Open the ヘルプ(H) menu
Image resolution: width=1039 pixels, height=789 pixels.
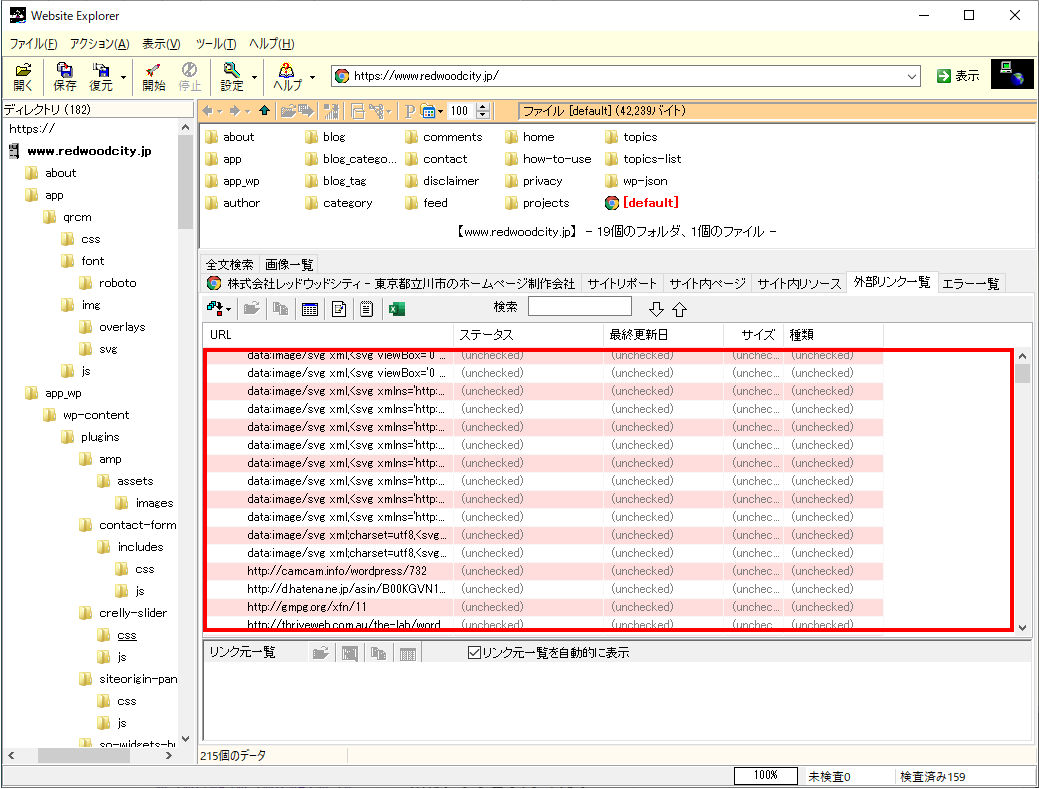click(x=272, y=44)
